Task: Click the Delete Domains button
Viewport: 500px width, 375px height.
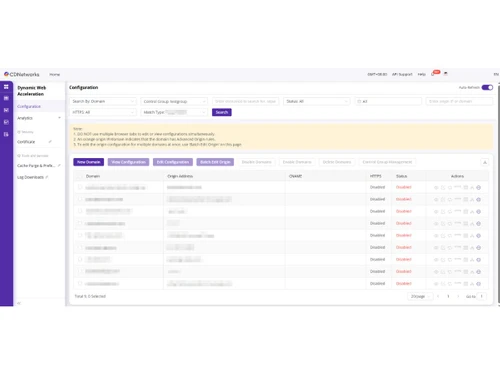Action: (337, 162)
